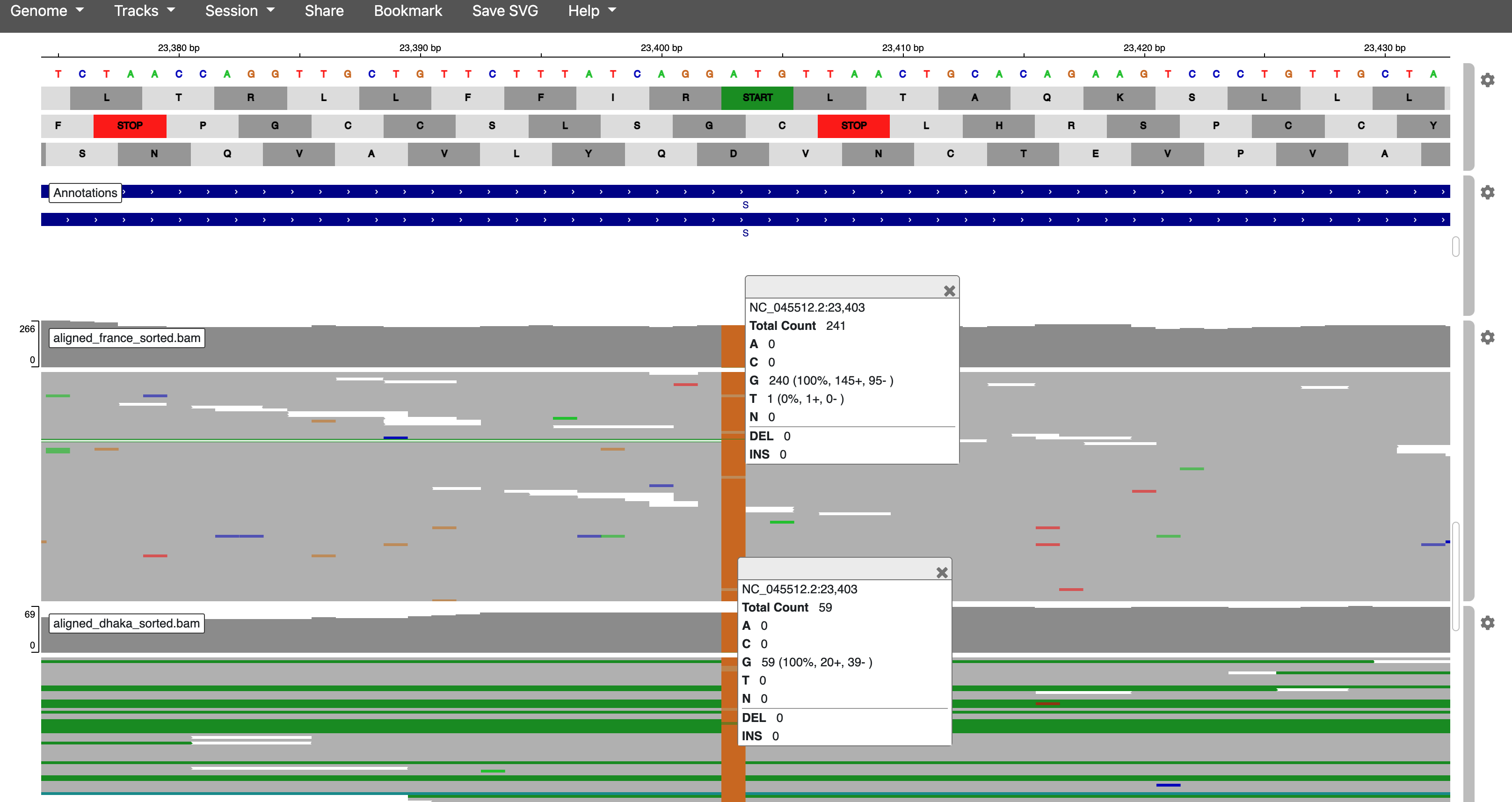This screenshot has width=1512, height=802.
Task: Close the popup showing Total Count 241
Action: pyautogui.click(x=949, y=291)
